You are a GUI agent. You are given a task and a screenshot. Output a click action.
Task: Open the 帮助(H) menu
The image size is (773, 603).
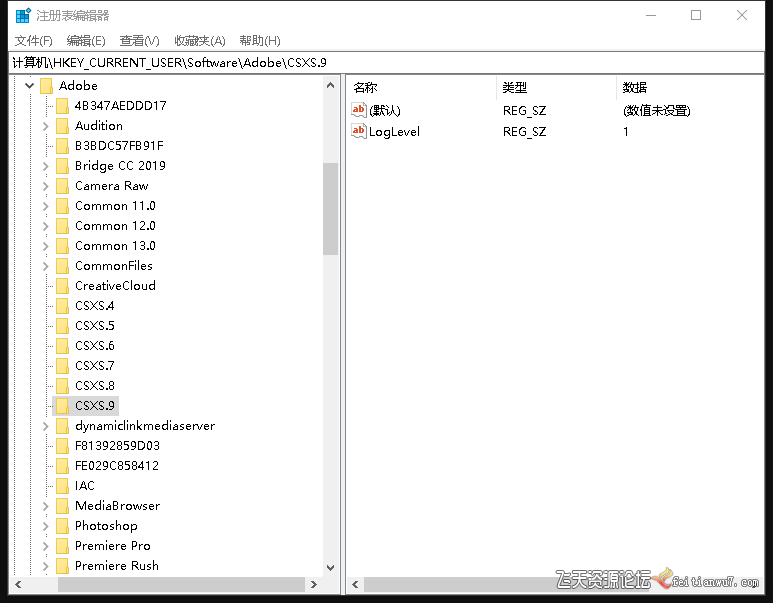(x=260, y=40)
